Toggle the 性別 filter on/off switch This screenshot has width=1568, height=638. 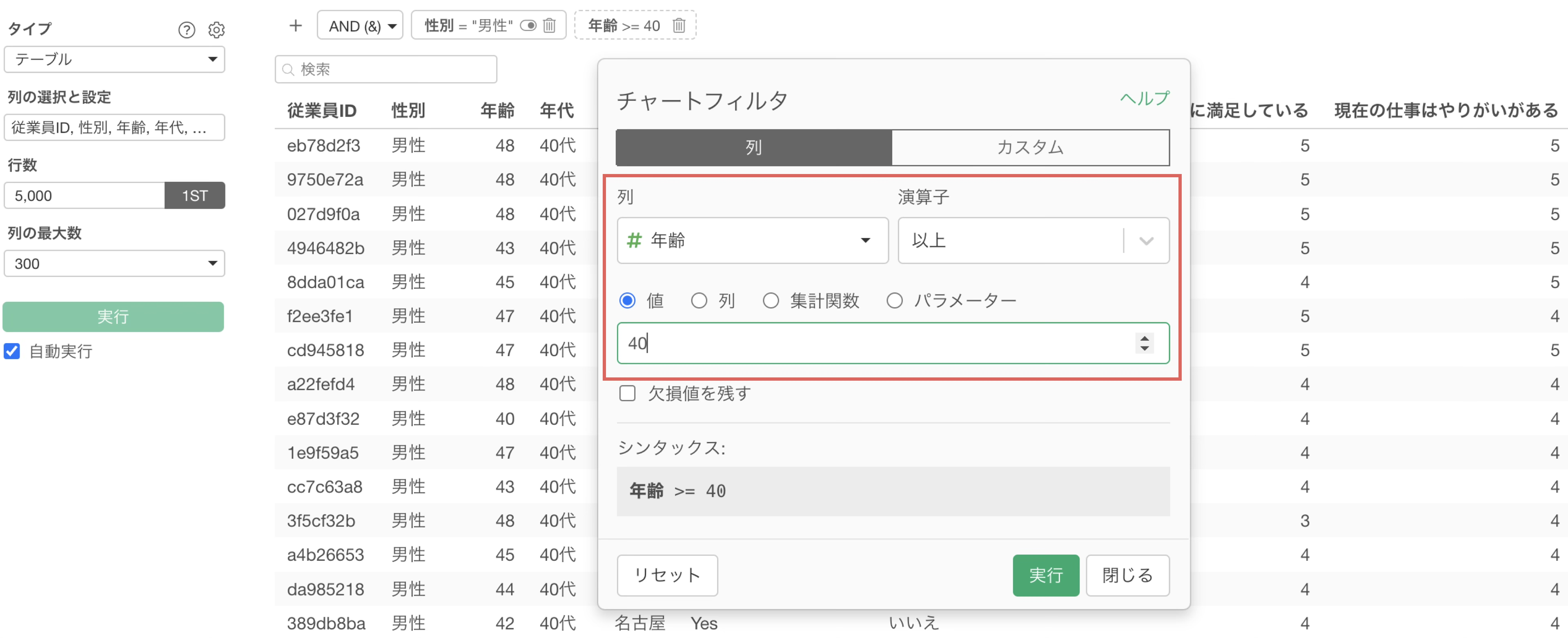tap(528, 26)
